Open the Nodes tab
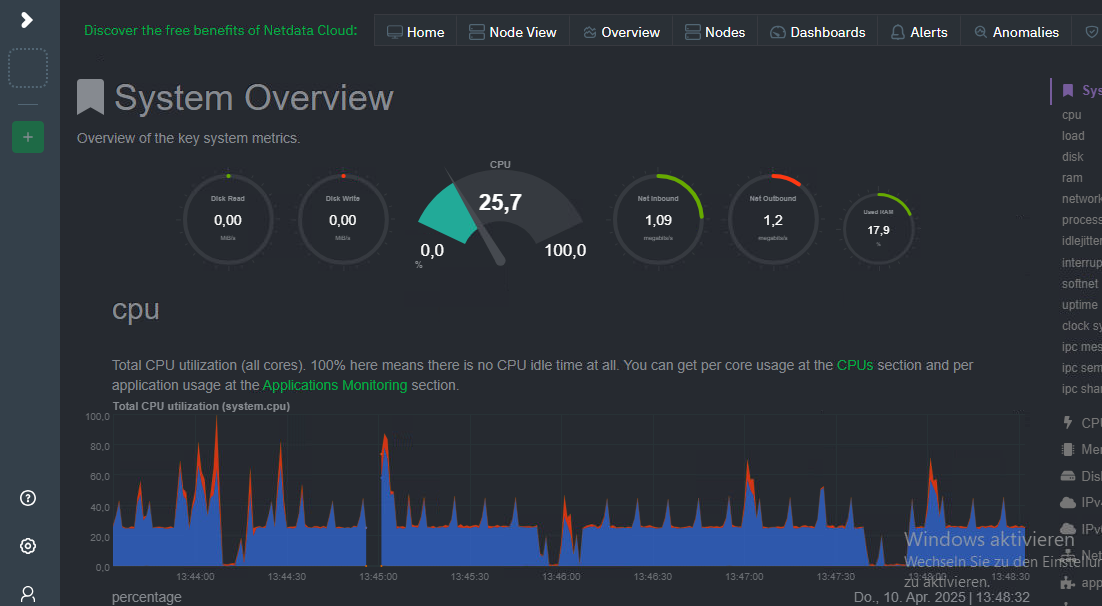 pyautogui.click(x=715, y=32)
